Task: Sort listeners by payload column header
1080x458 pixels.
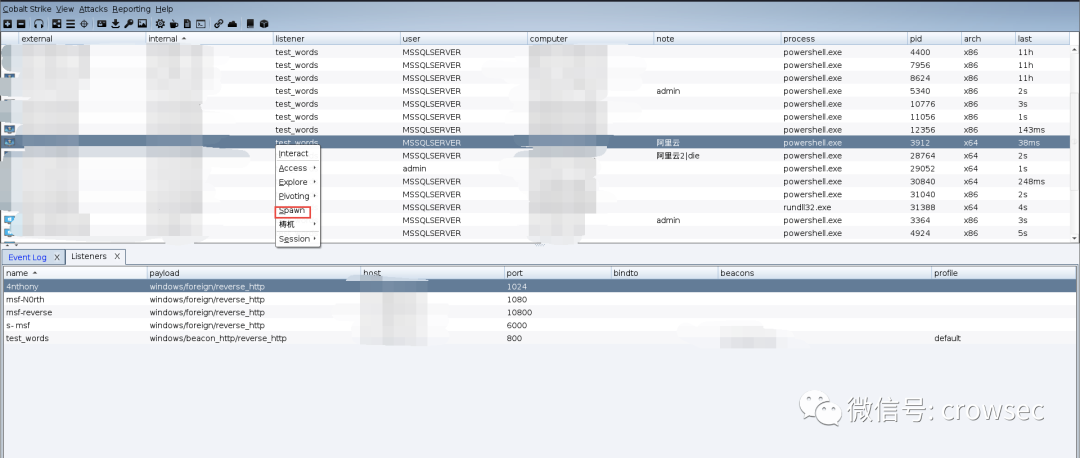Action: 253,273
